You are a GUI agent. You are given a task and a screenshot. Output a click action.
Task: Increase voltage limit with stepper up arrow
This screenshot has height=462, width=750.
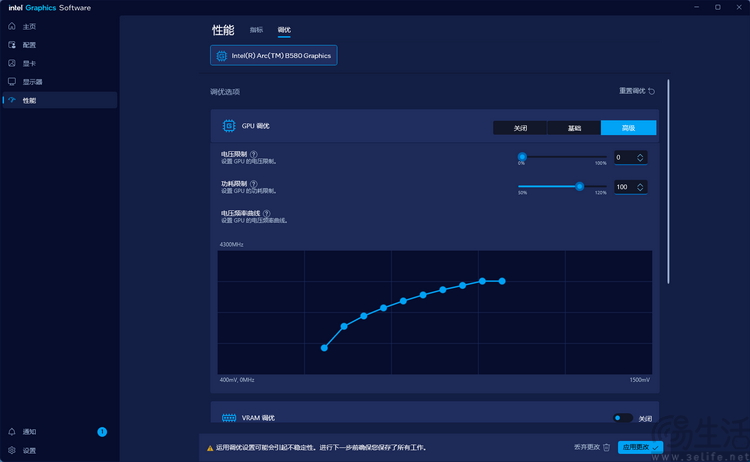point(640,155)
